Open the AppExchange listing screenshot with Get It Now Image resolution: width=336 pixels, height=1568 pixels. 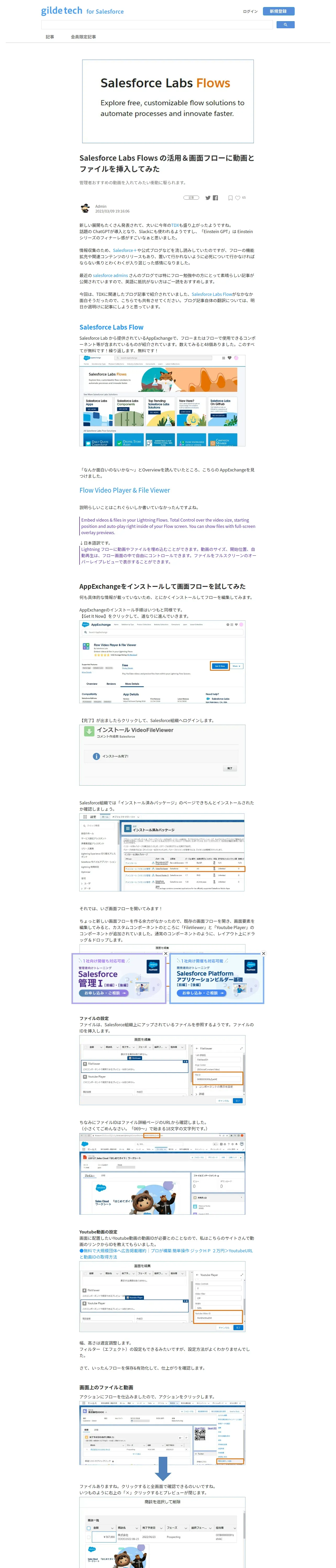(162, 662)
